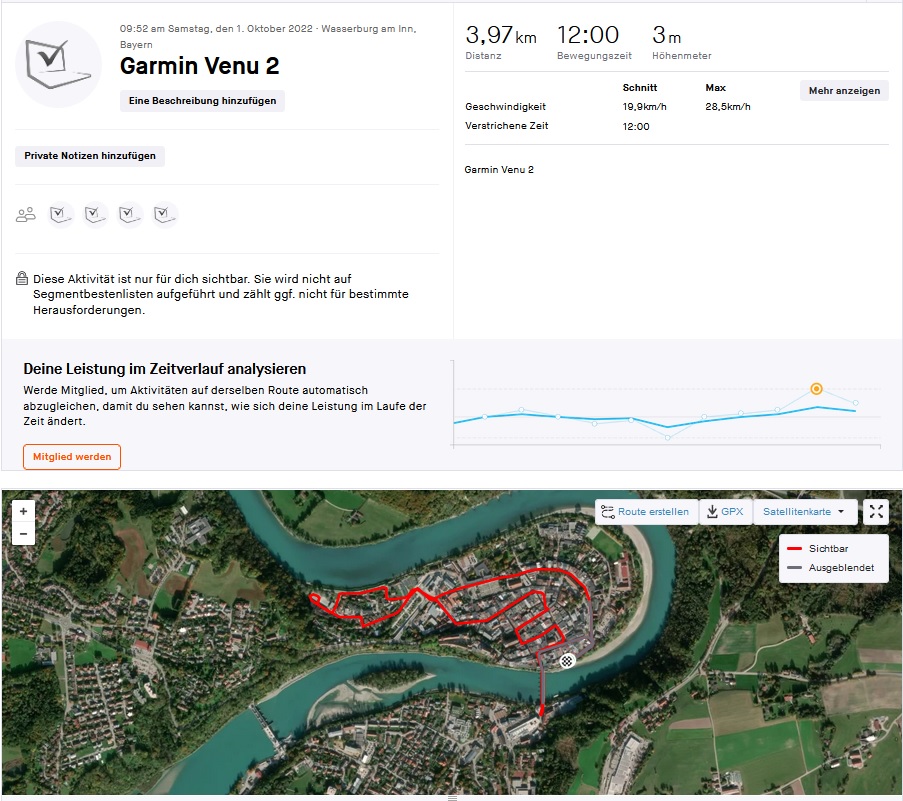Zoom in on the map

point(23,510)
